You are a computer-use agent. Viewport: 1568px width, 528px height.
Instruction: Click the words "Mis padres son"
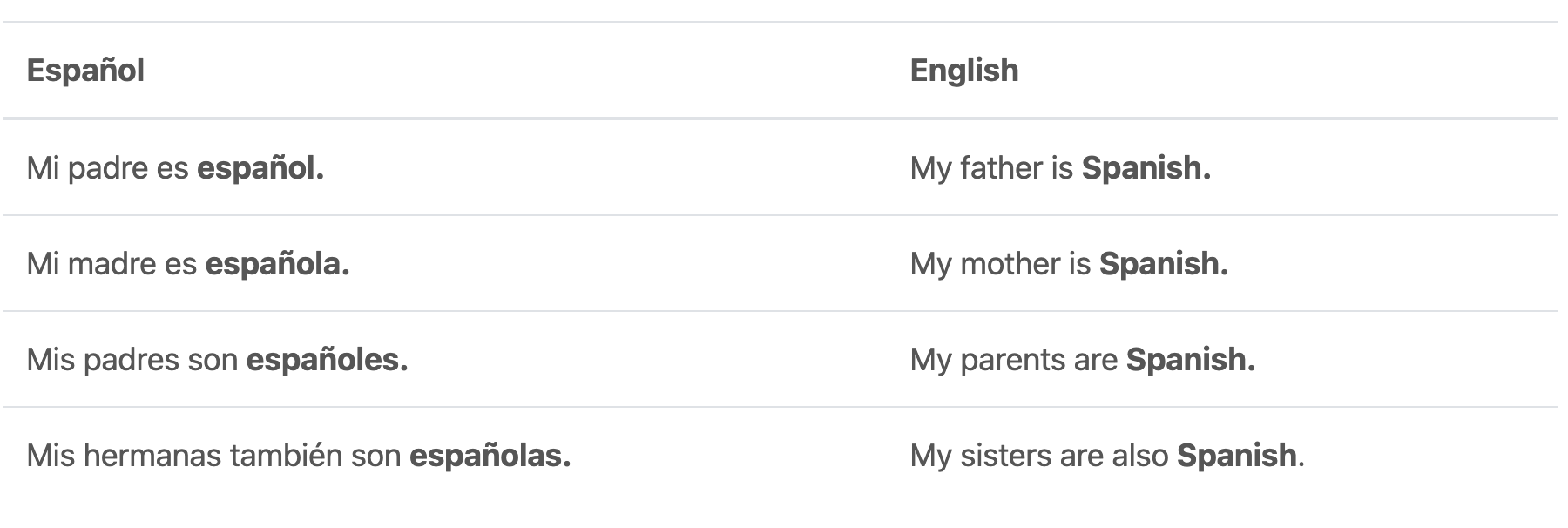click(x=132, y=360)
